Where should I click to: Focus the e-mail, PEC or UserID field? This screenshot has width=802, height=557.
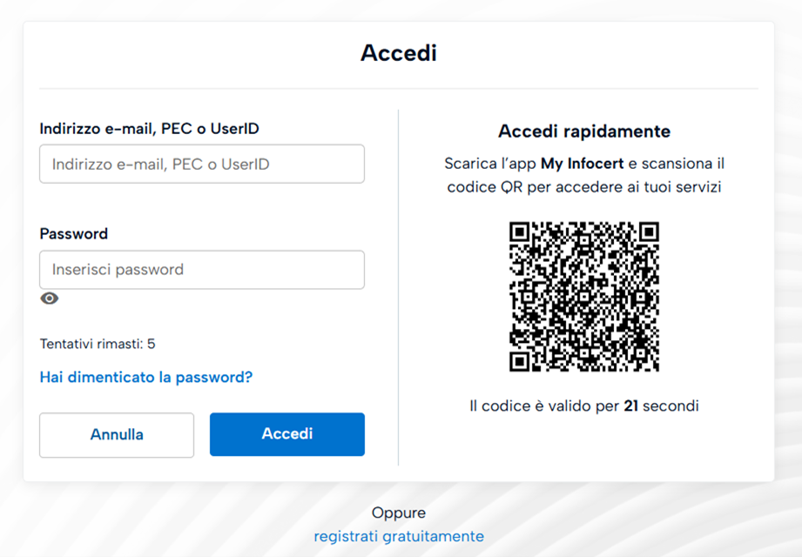(201, 164)
